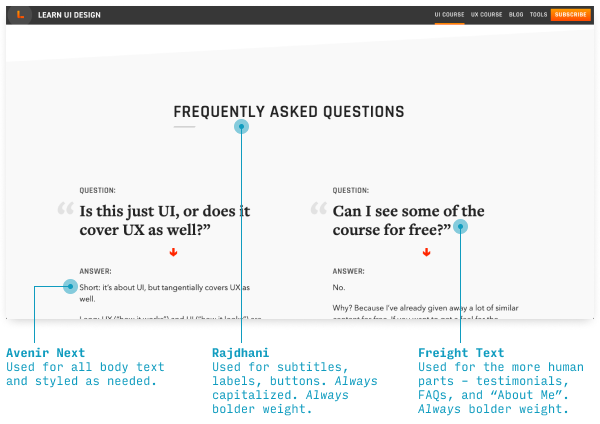Click the Frequently Asked Questions heading

click(289, 112)
